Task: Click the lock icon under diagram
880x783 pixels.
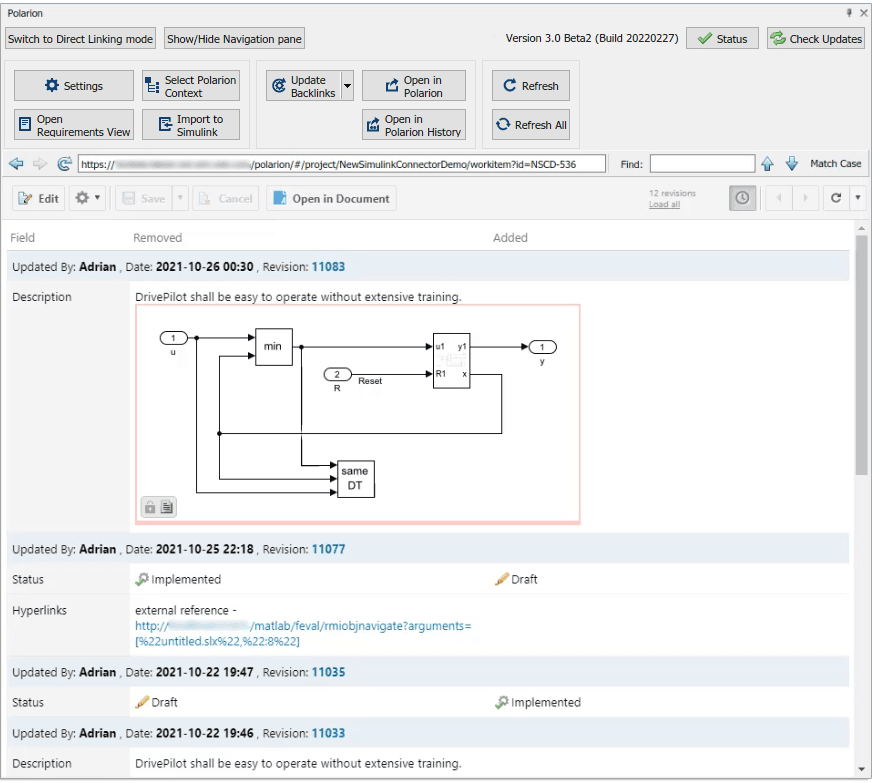Action: coord(150,507)
